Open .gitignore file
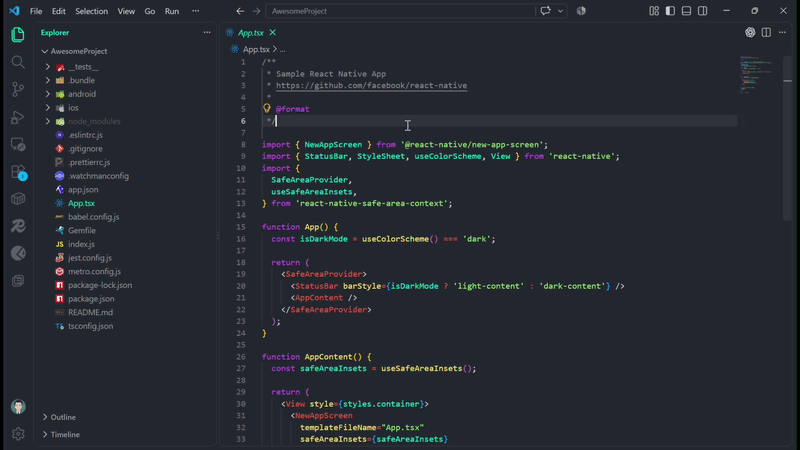The height and width of the screenshot is (450, 800). 85,148
